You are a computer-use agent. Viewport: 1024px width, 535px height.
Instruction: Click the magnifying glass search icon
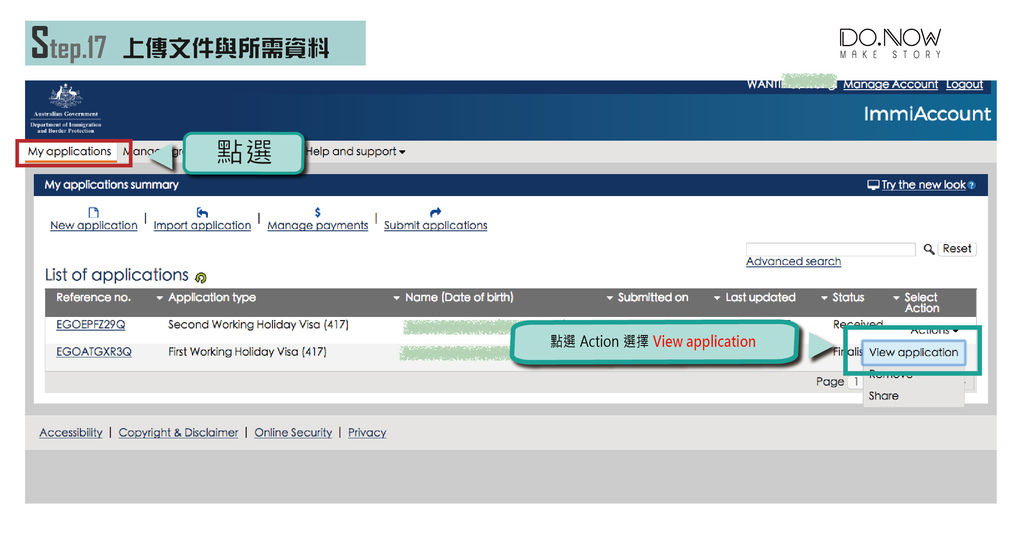pos(929,249)
